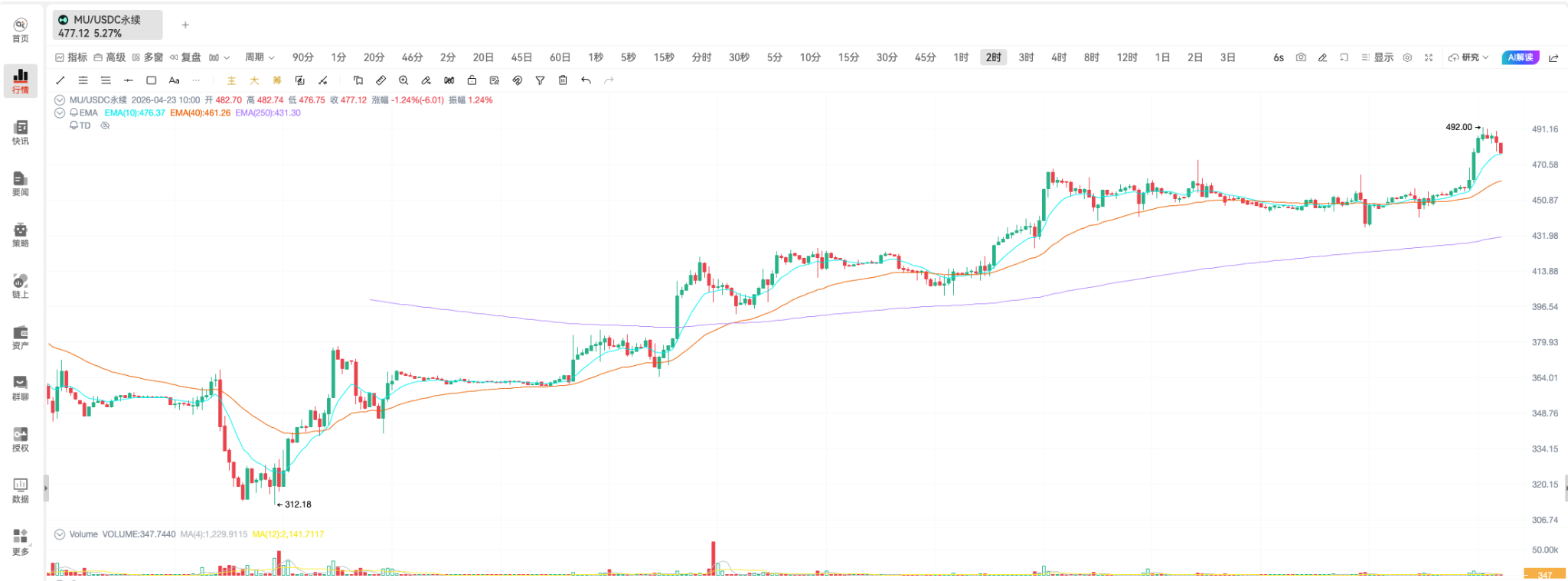This screenshot has width=1568, height=581.
Task: Take a chart screenshot with camera icon
Action: [x=1301, y=57]
